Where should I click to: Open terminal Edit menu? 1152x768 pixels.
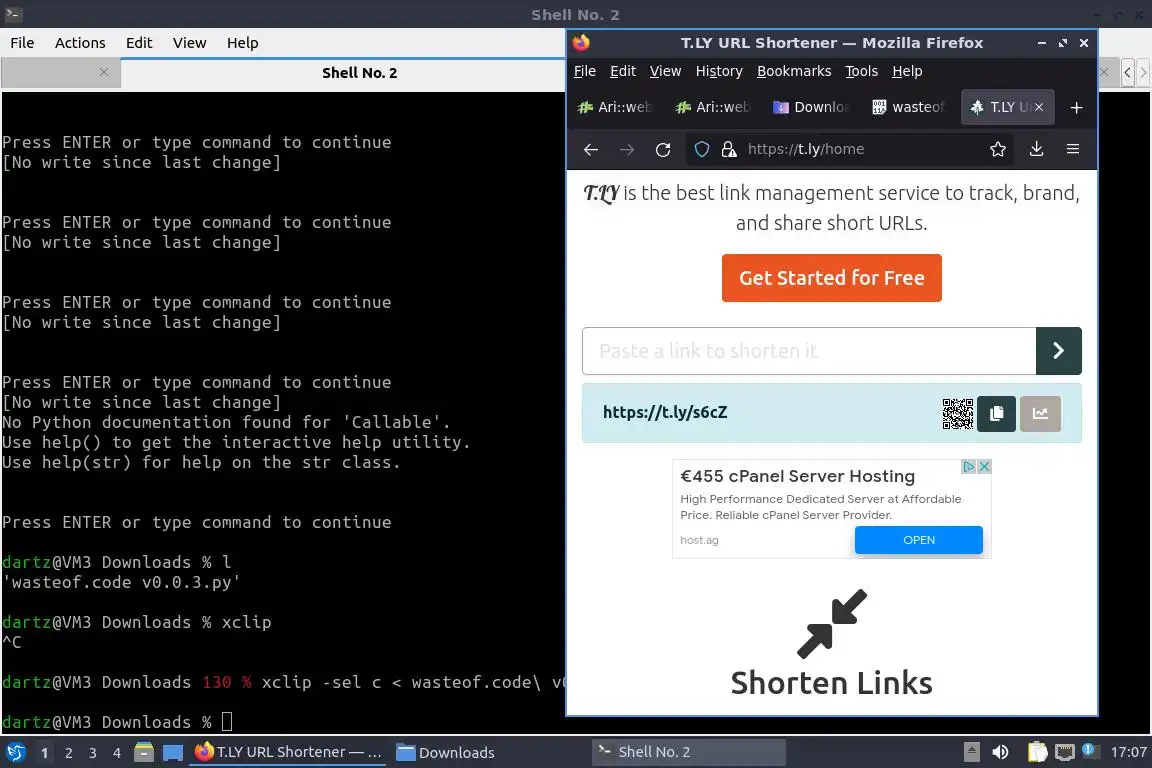coord(139,43)
